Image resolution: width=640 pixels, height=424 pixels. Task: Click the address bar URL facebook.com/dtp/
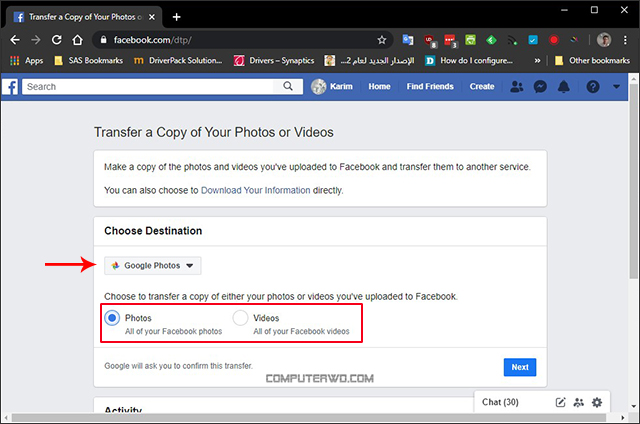152,40
